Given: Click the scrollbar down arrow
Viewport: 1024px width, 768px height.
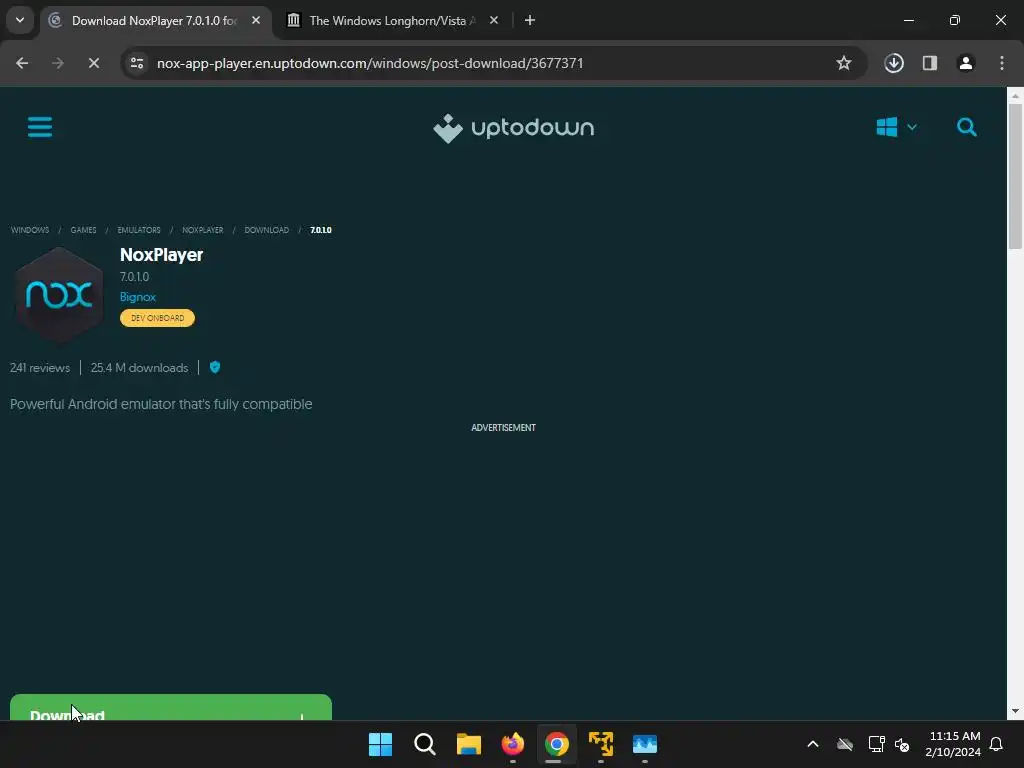Looking at the screenshot, I should [x=1015, y=711].
